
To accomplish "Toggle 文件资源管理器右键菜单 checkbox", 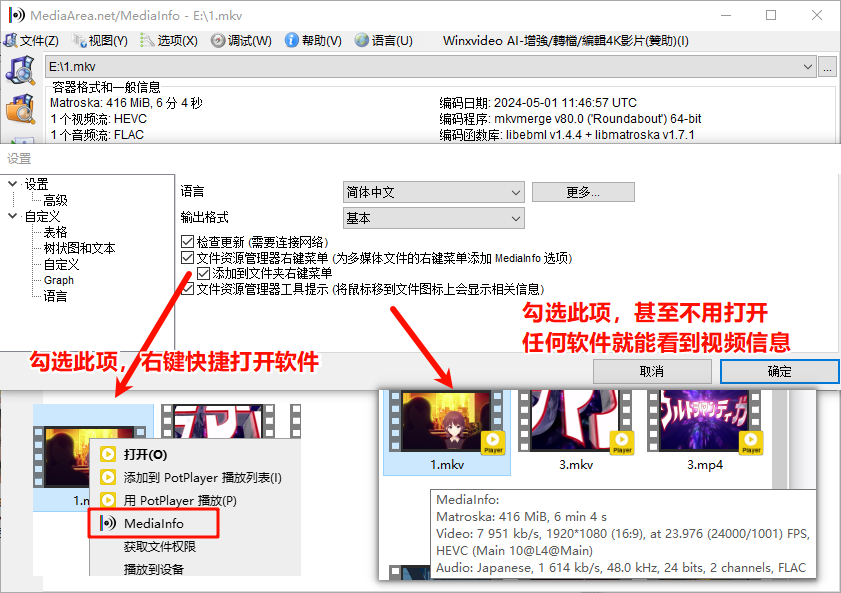I will [x=187, y=258].
